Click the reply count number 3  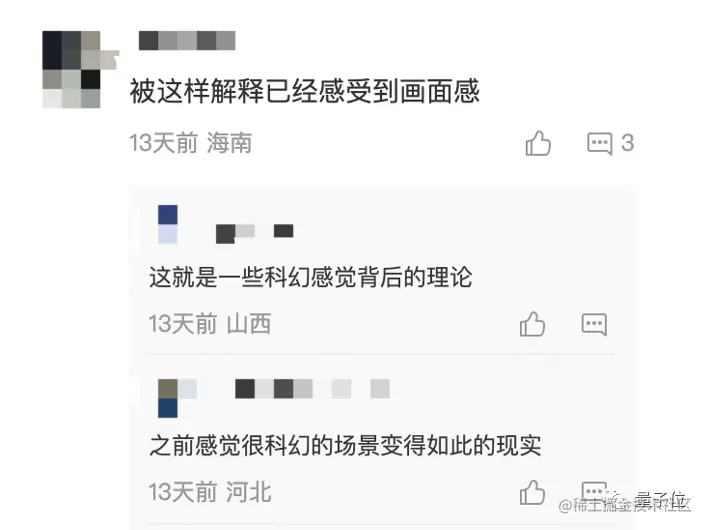(628, 144)
